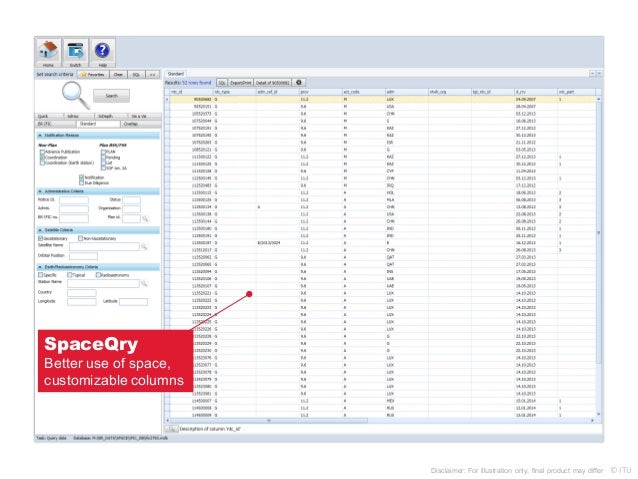Click the Latitude input field
The height and width of the screenshot is (479, 638).
tap(133, 302)
